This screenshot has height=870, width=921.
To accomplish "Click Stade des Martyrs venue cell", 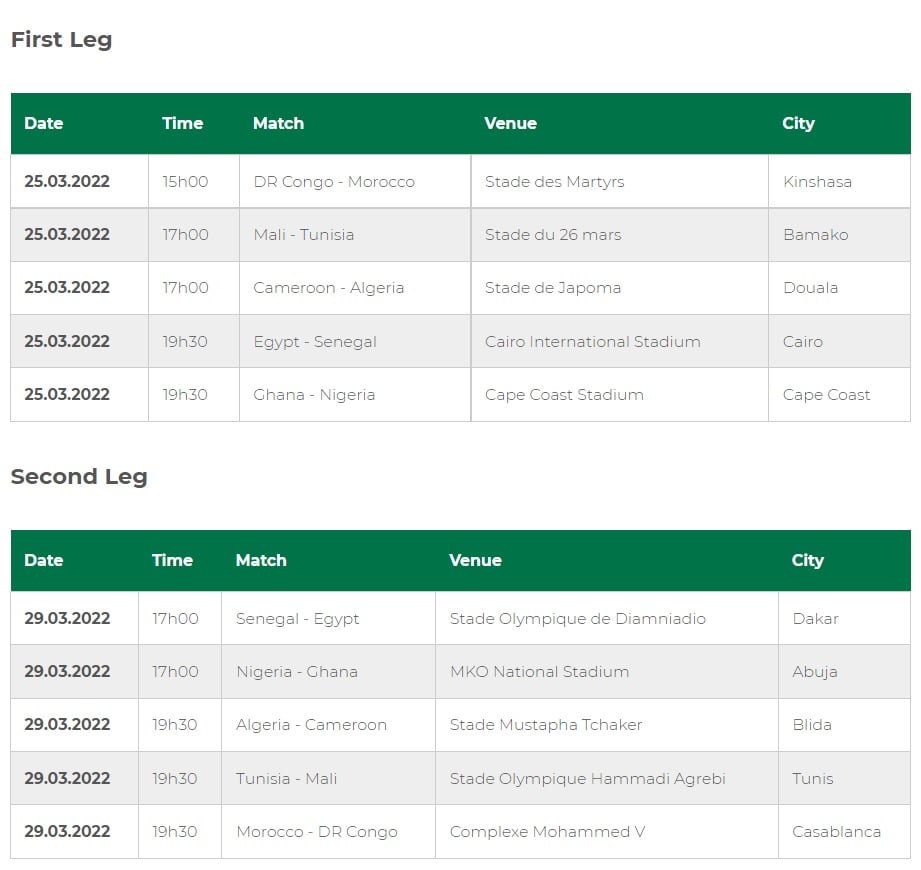I will (x=620, y=182).
